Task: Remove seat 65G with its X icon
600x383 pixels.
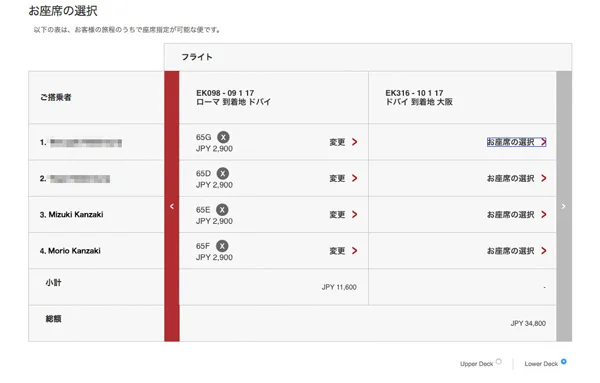Action: (223, 137)
